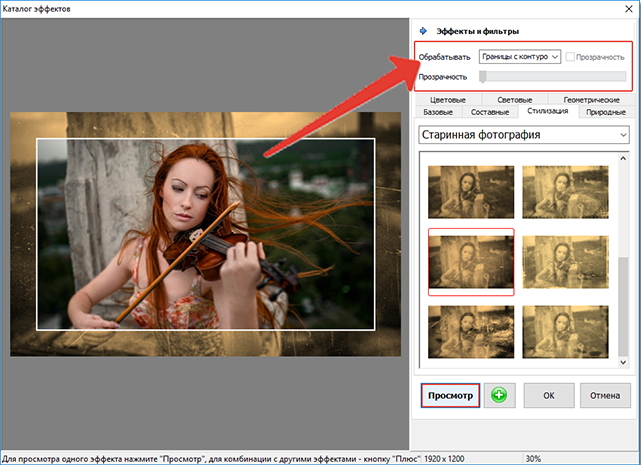Click the thumbnail list scroll-down arrow
The image size is (641, 465).
tap(623, 362)
